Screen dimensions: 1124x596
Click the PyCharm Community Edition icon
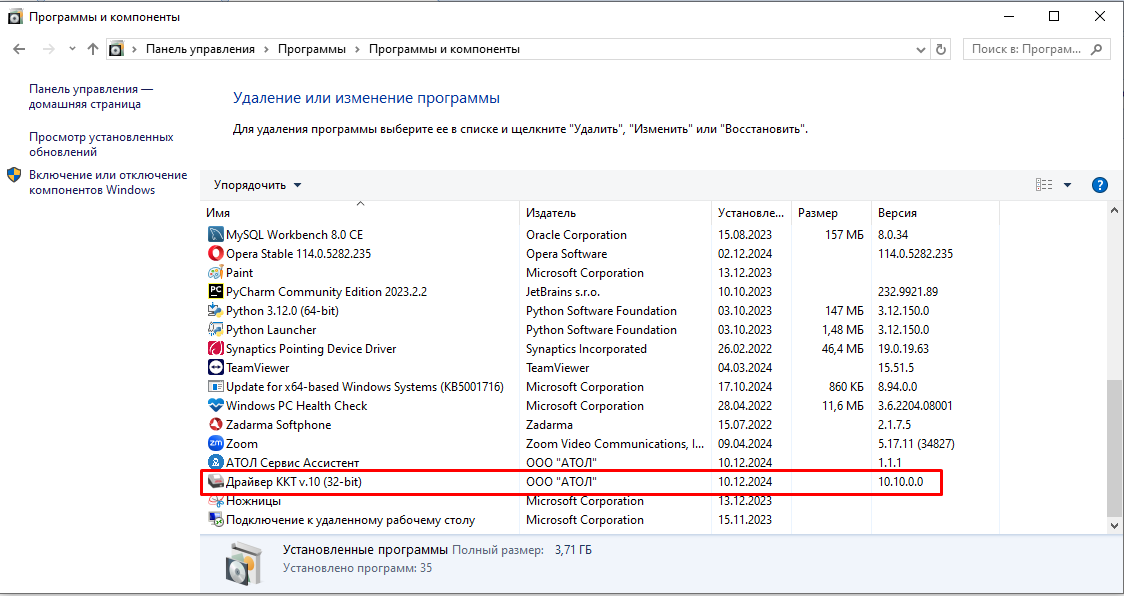coord(215,292)
